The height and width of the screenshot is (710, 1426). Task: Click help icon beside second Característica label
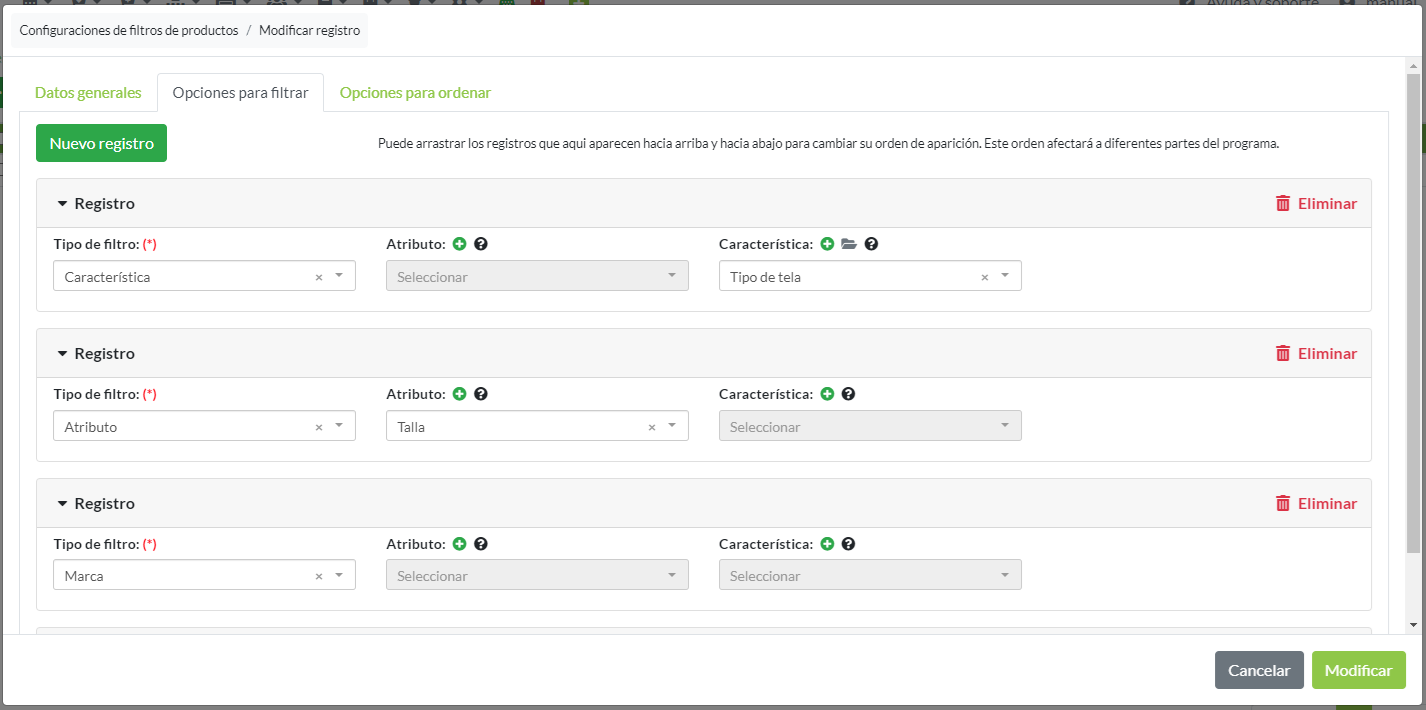(x=848, y=394)
